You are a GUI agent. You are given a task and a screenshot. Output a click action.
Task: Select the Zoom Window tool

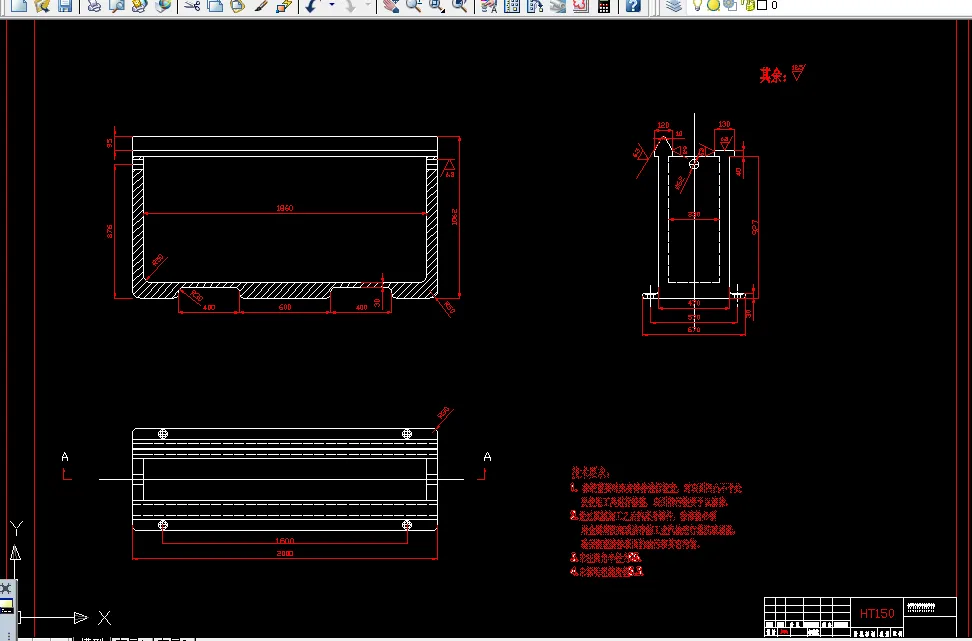[436, 6]
